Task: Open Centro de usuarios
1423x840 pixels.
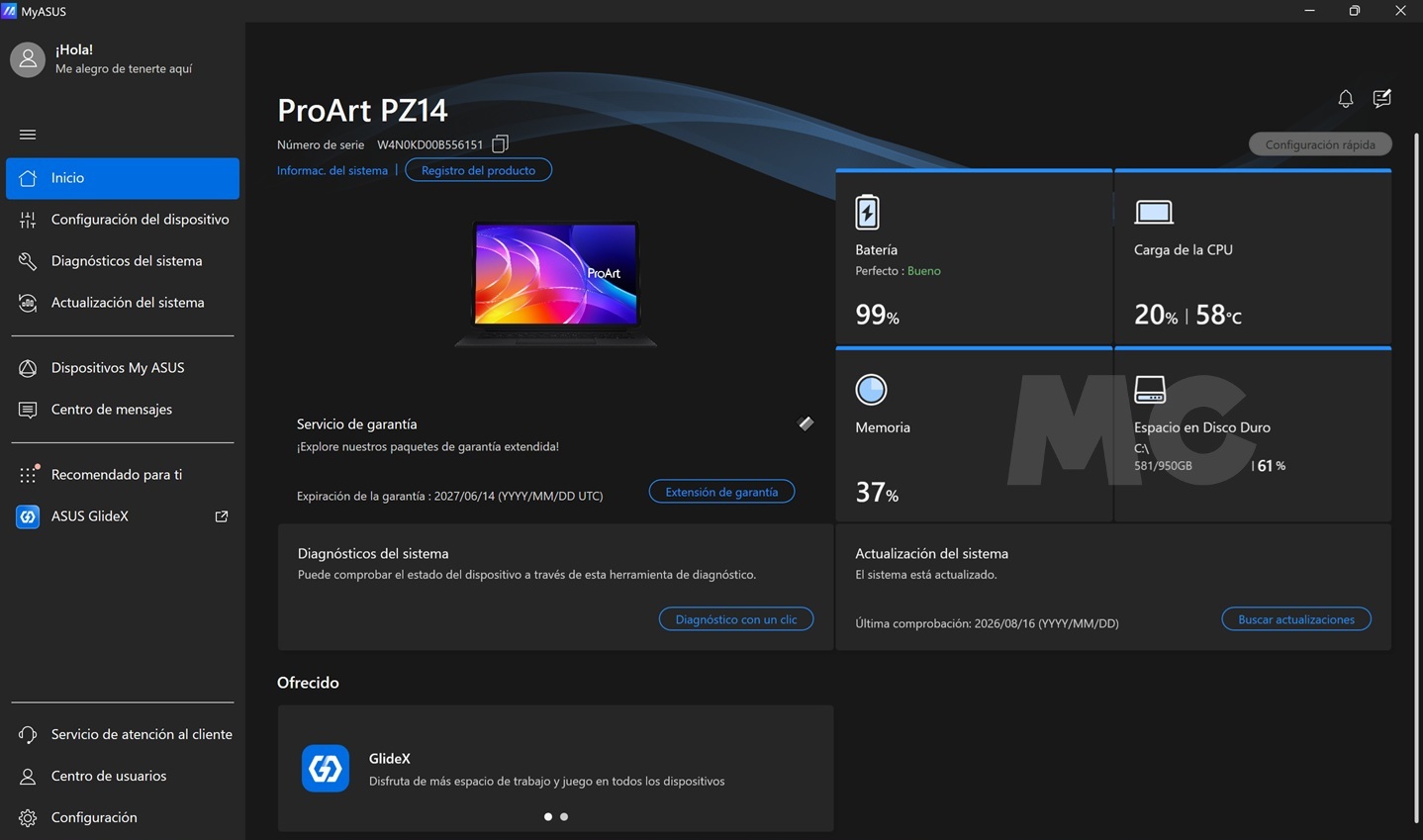Action: pyautogui.click(x=123, y=776)
